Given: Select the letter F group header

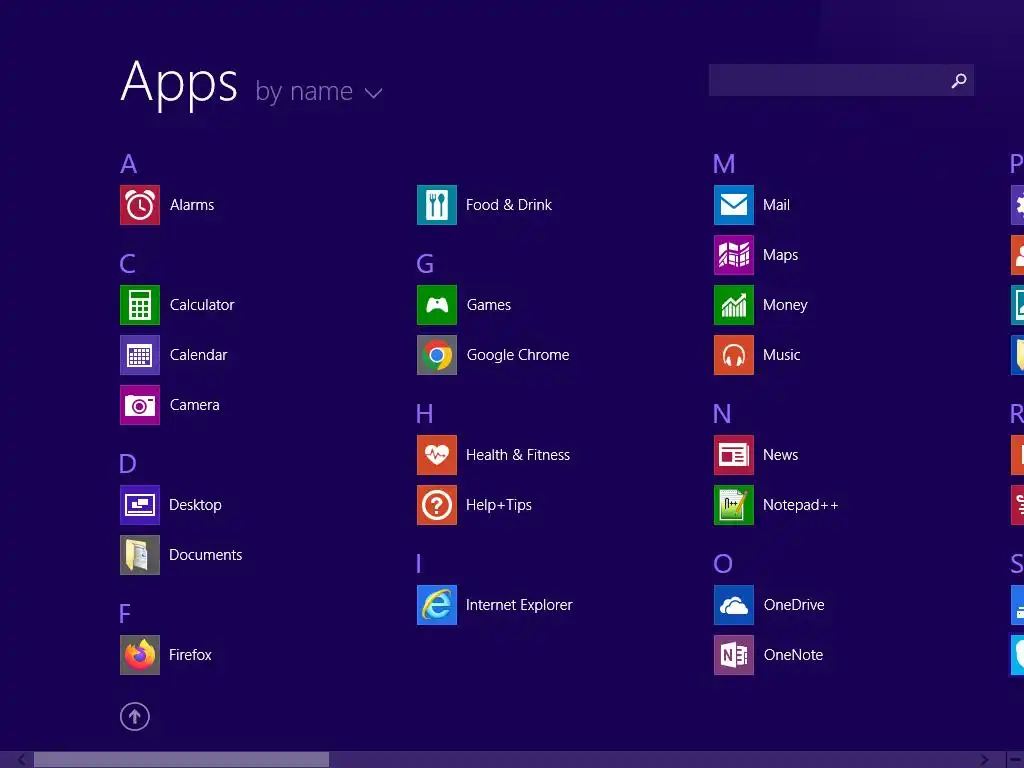Looking at the screenshot, I should coord(125,614).
